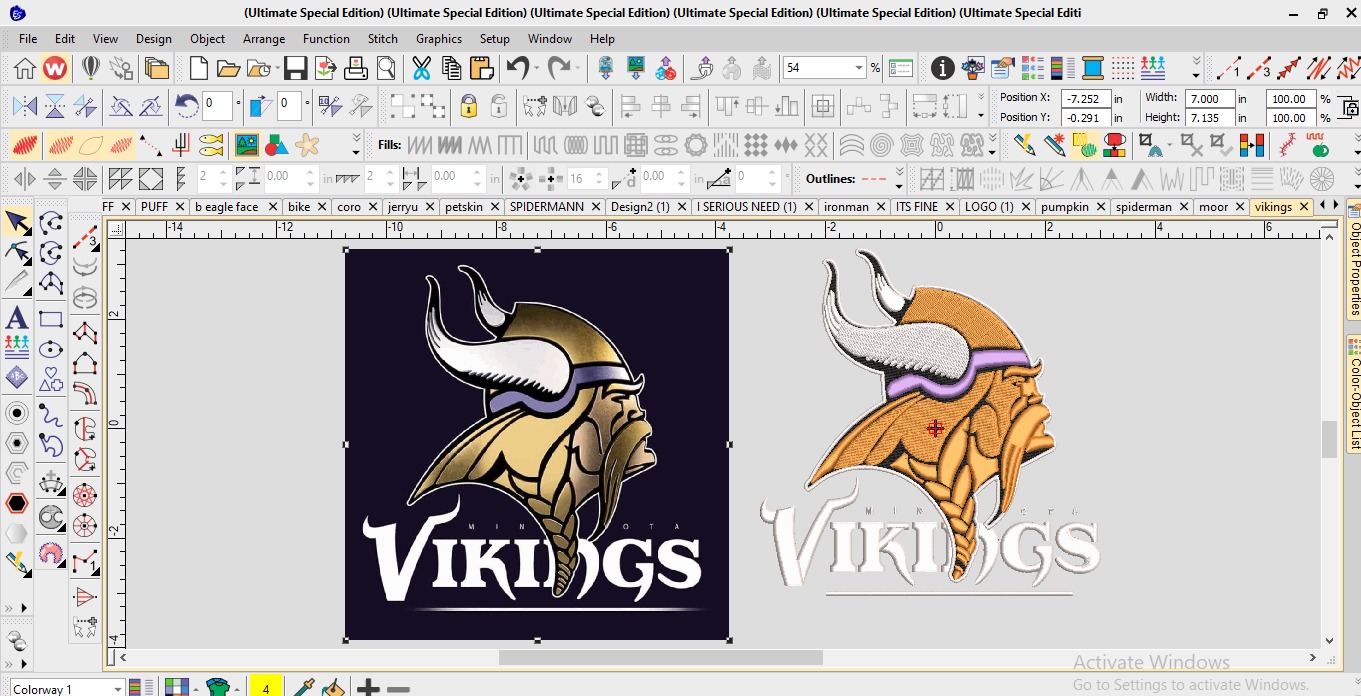The image size is (1361, 696).
Task: Cut selection with the scissors icon
Action: (x=421, y=68)
